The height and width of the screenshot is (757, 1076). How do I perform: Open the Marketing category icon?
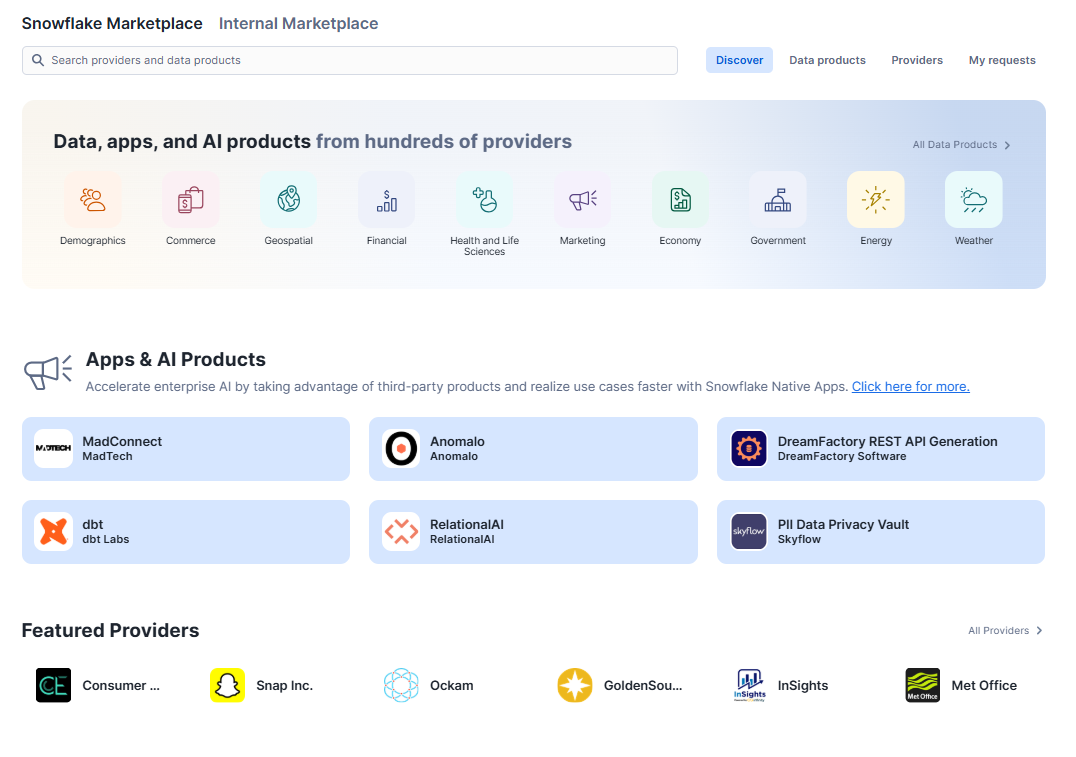point(582,199)
